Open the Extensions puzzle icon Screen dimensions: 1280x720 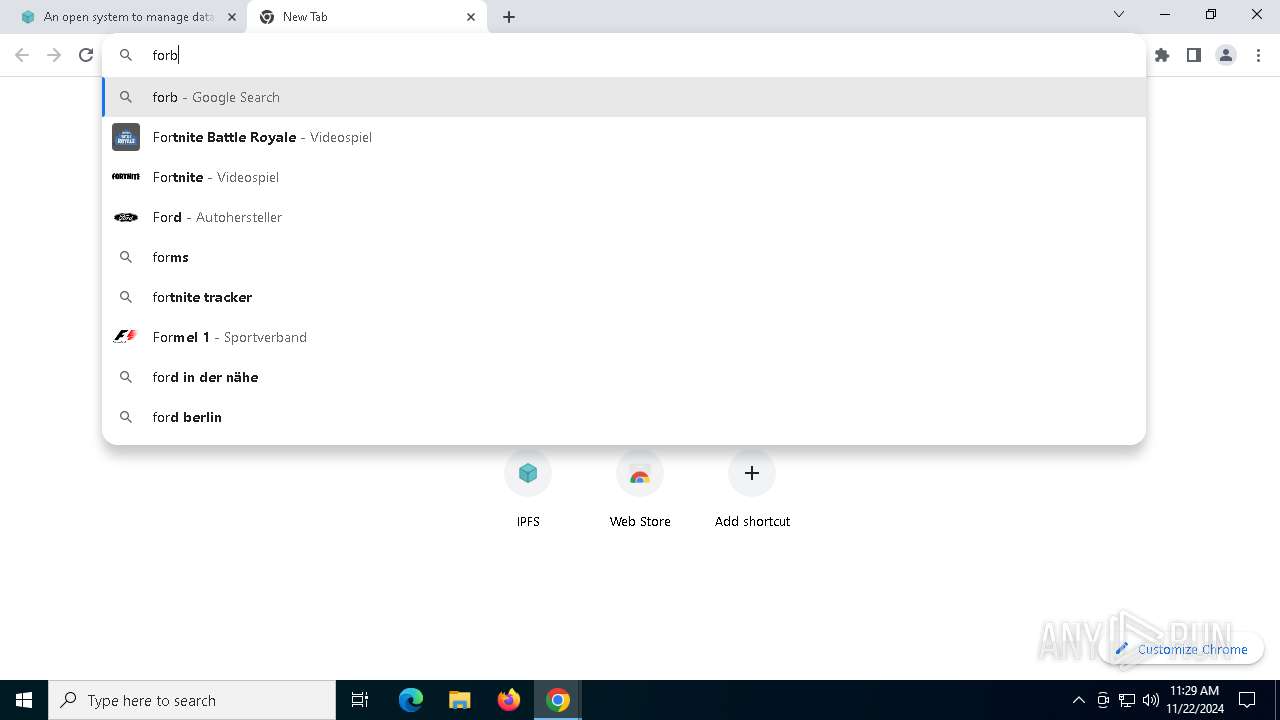pyautogui.click(x=1162, y=55)
